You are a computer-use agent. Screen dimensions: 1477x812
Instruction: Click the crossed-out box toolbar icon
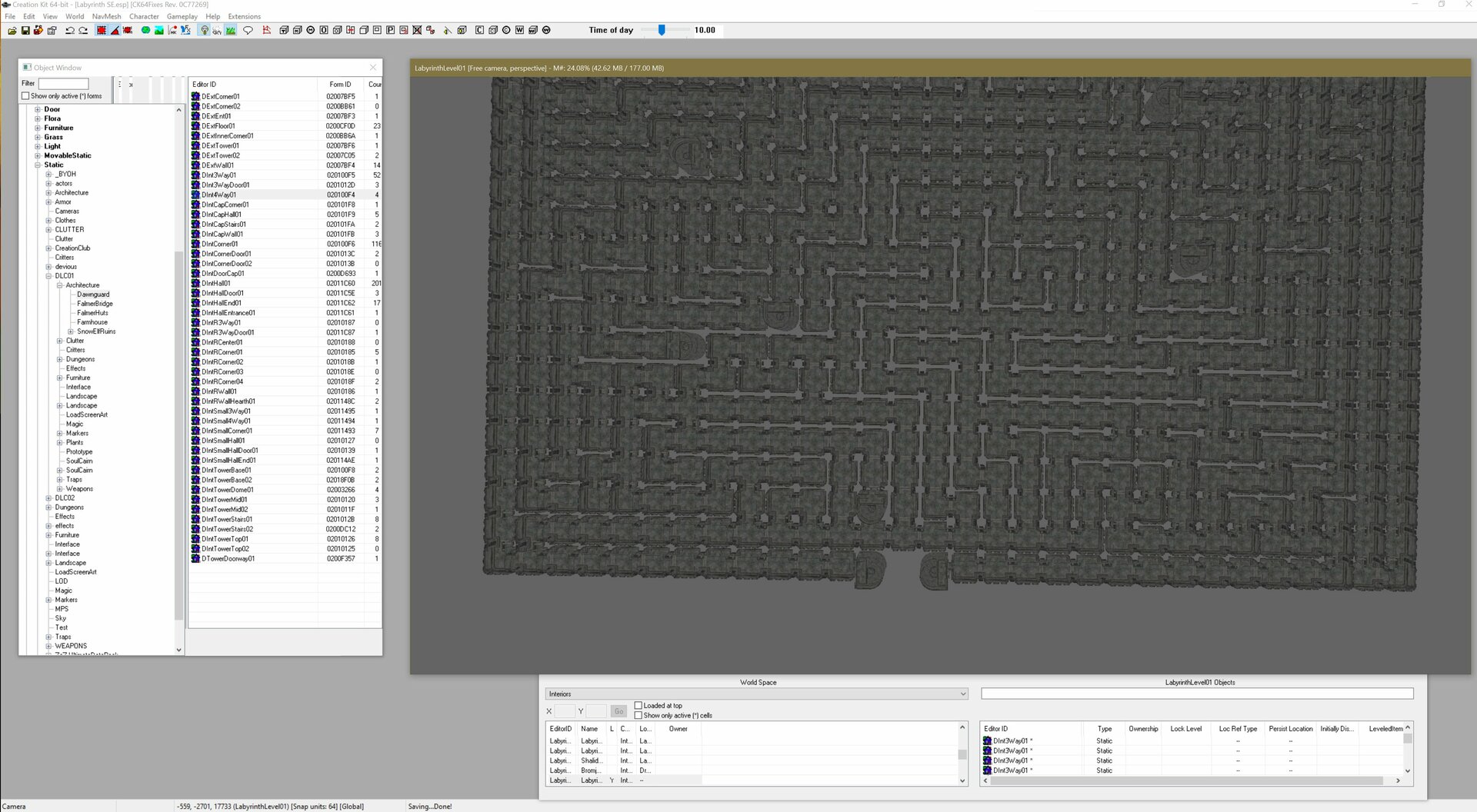pyautogui.click(x=417, y=30)
